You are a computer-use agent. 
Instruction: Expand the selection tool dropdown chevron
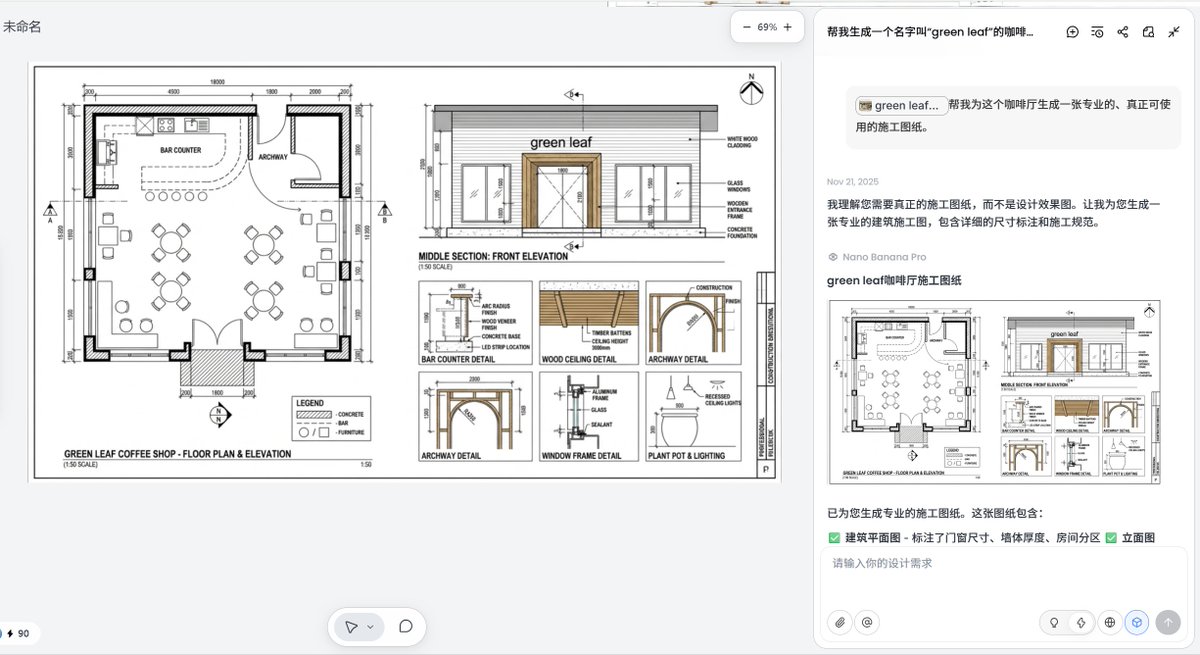point(371,626)
